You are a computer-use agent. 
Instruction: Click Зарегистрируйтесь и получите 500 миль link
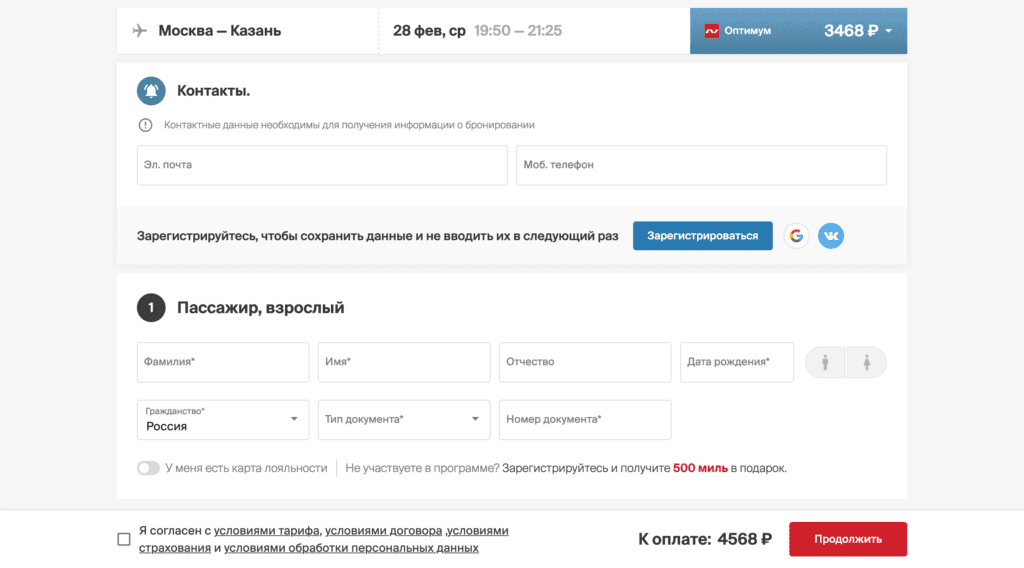(x=615, y=468)
